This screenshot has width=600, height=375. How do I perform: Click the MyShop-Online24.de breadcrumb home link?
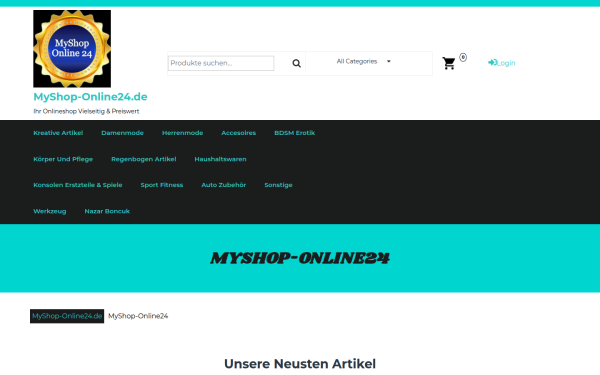67,316
